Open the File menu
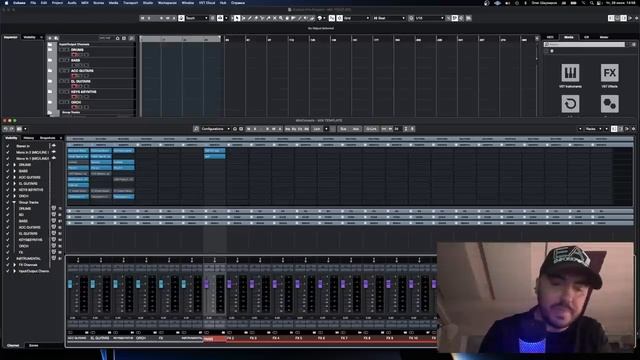Viewport: 640px width, 360px height. 33,3
